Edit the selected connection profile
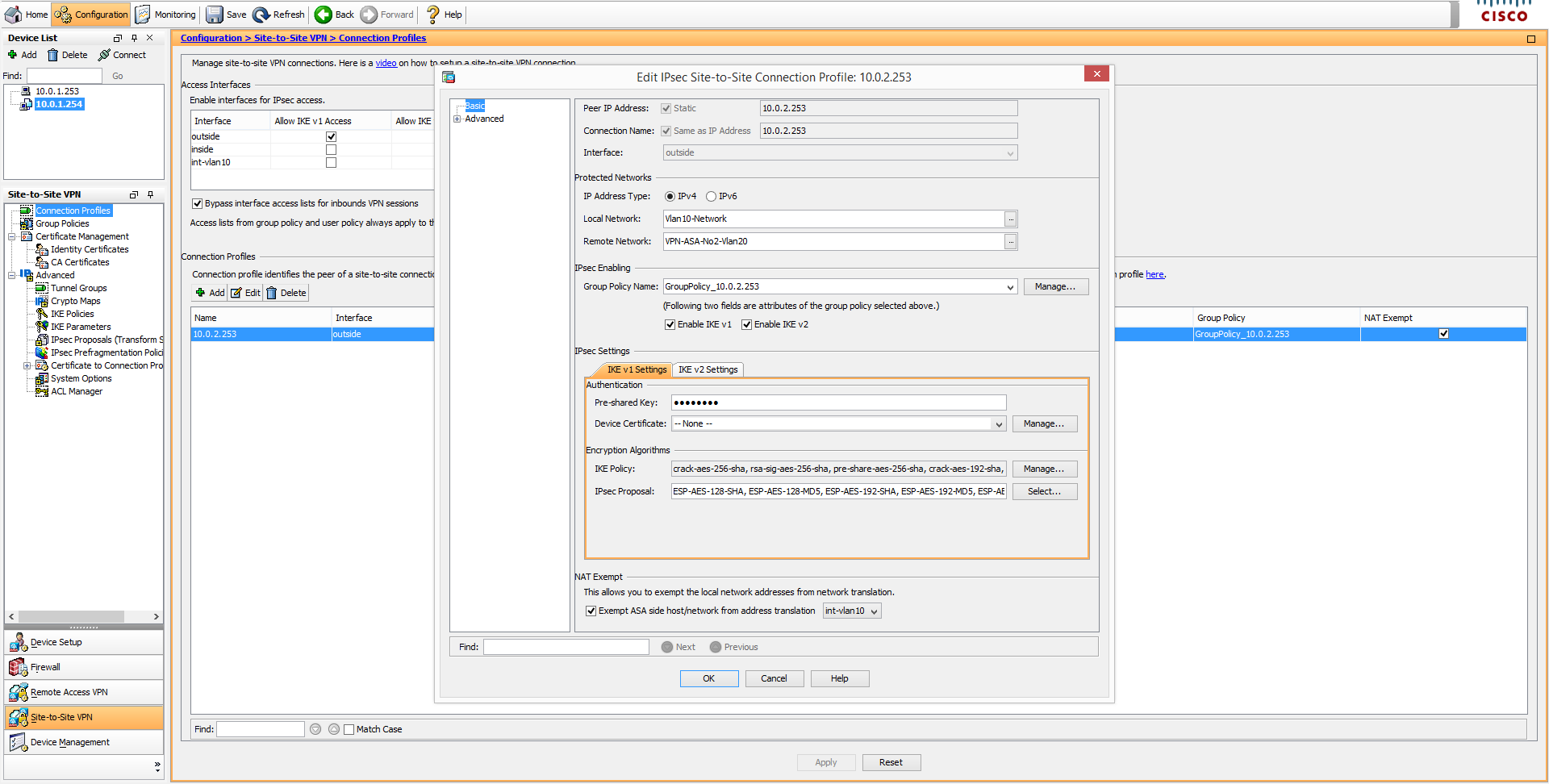The image size is (1549, 784). 245,293
